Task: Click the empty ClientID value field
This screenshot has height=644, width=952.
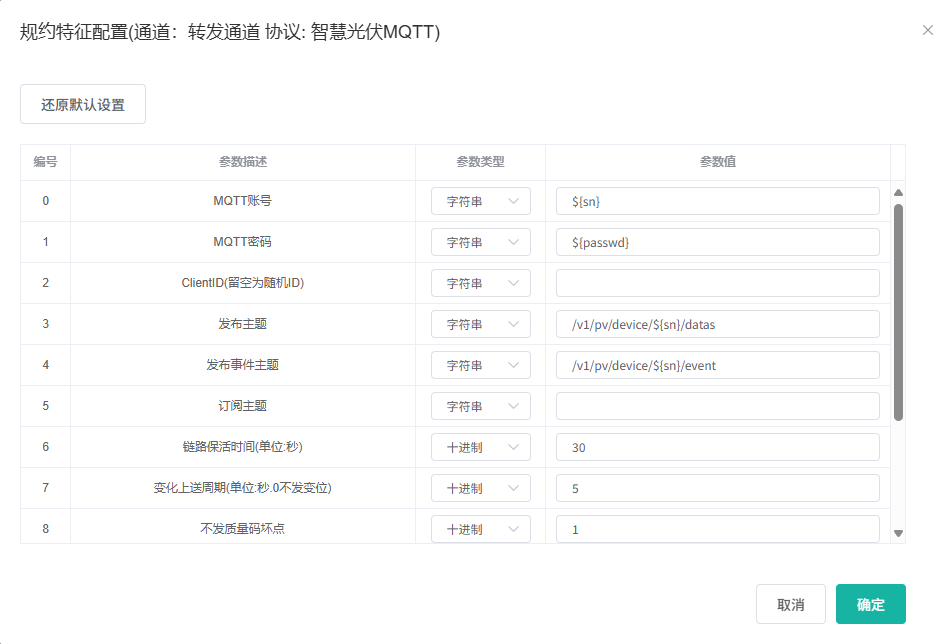Action: pos(717,283)
